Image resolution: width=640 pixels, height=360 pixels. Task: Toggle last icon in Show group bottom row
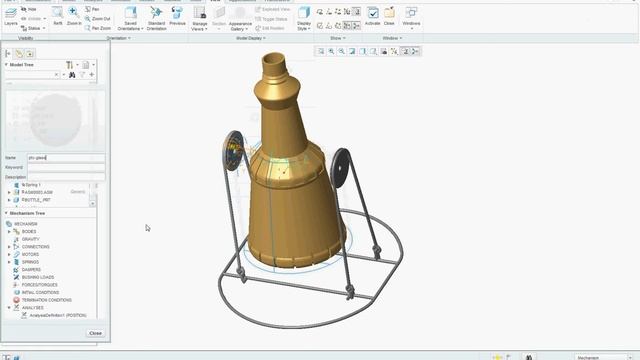coord(356,26)
